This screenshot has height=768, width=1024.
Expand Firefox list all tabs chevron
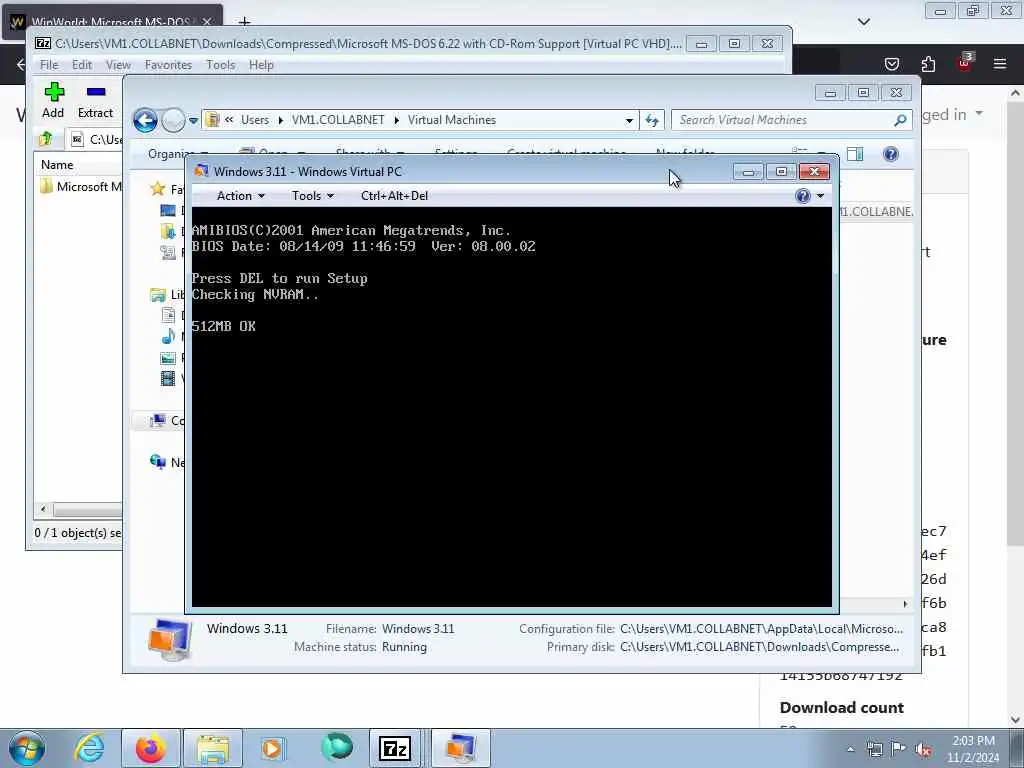tap(864, 22)
